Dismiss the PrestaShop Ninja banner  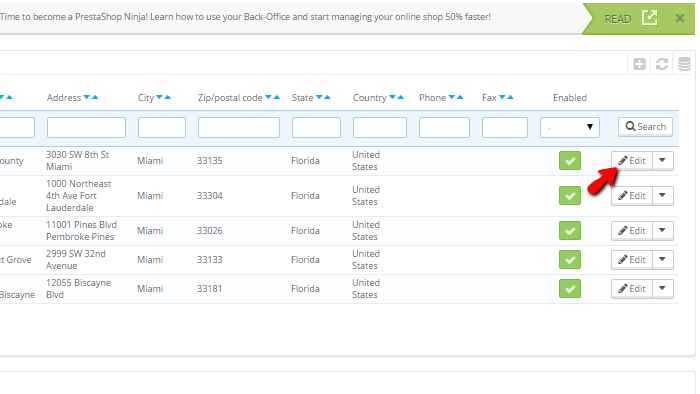679,18
